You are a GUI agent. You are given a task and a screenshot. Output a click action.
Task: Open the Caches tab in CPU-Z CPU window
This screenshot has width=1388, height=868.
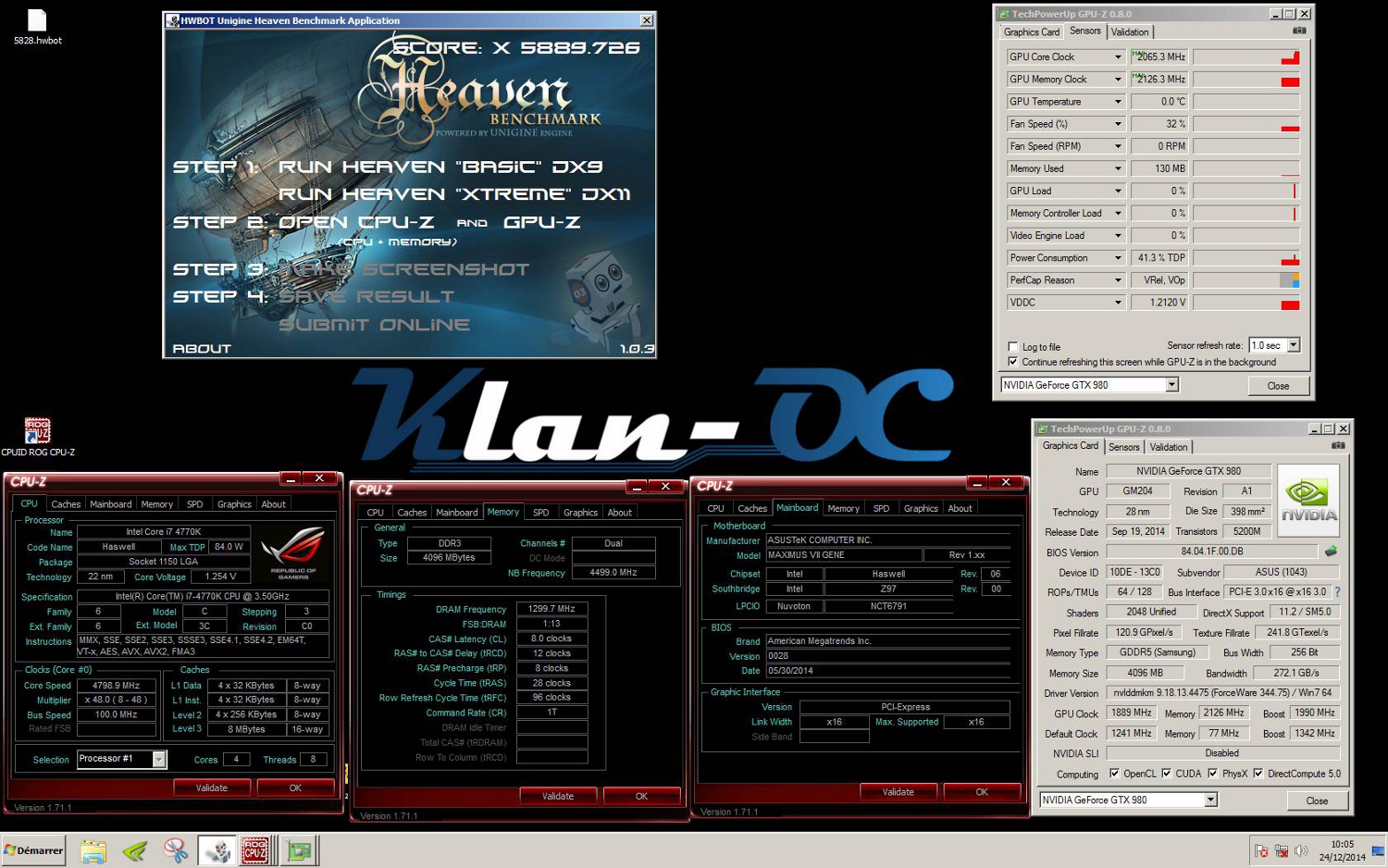click(x=66, y=504)
